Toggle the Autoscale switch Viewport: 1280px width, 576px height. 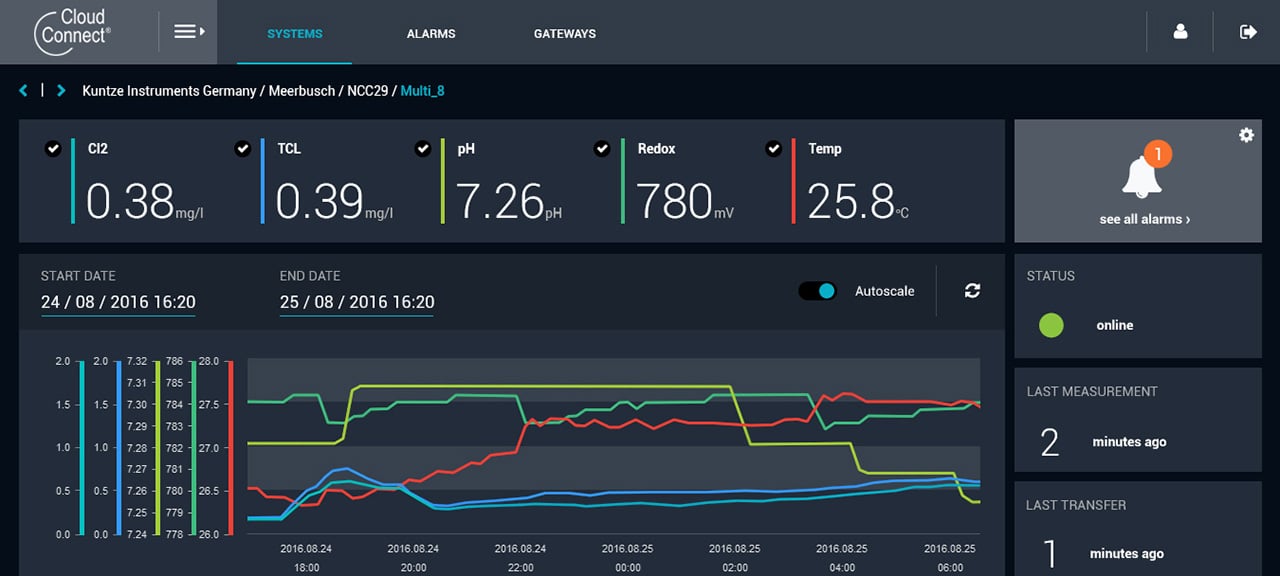pyautogui.click(x=817, y=291)
